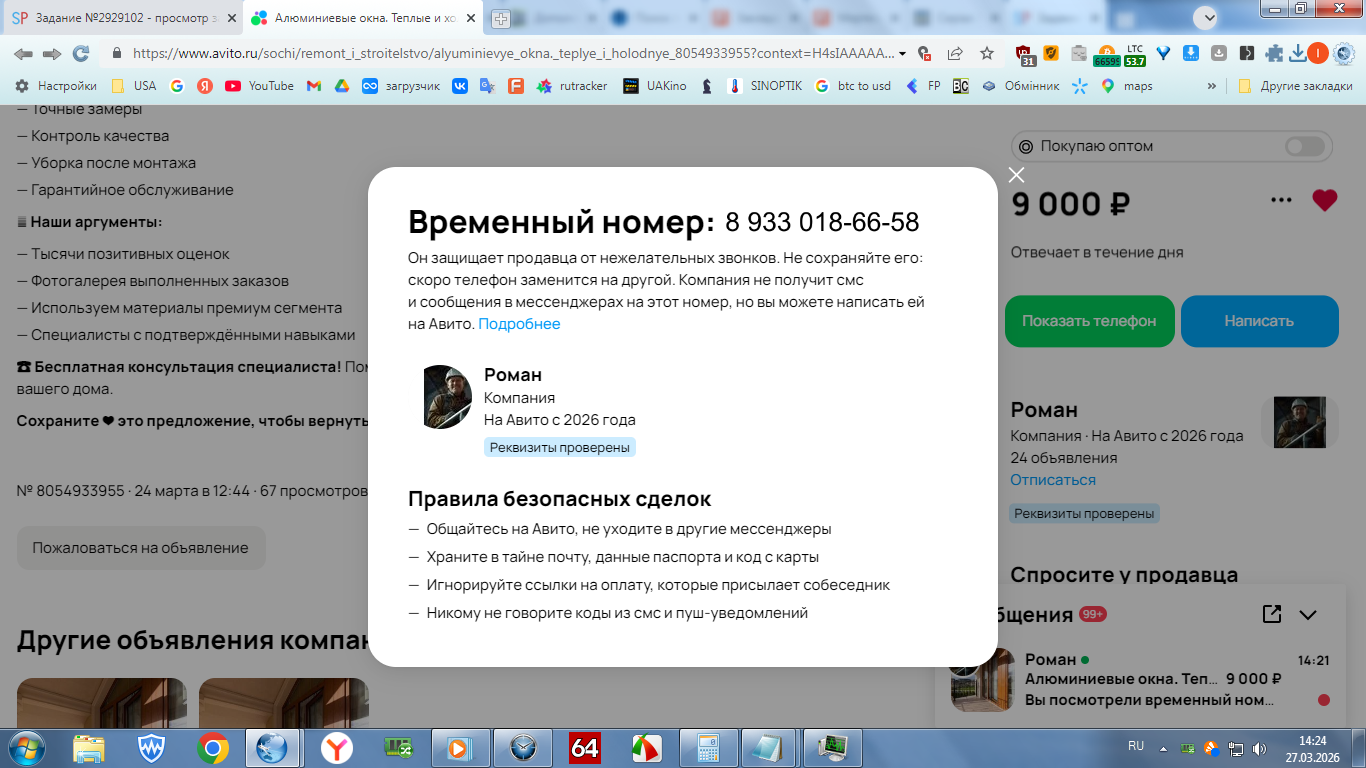
Task: Click the share page icon in address bar
Action: [x=955, y=53]
